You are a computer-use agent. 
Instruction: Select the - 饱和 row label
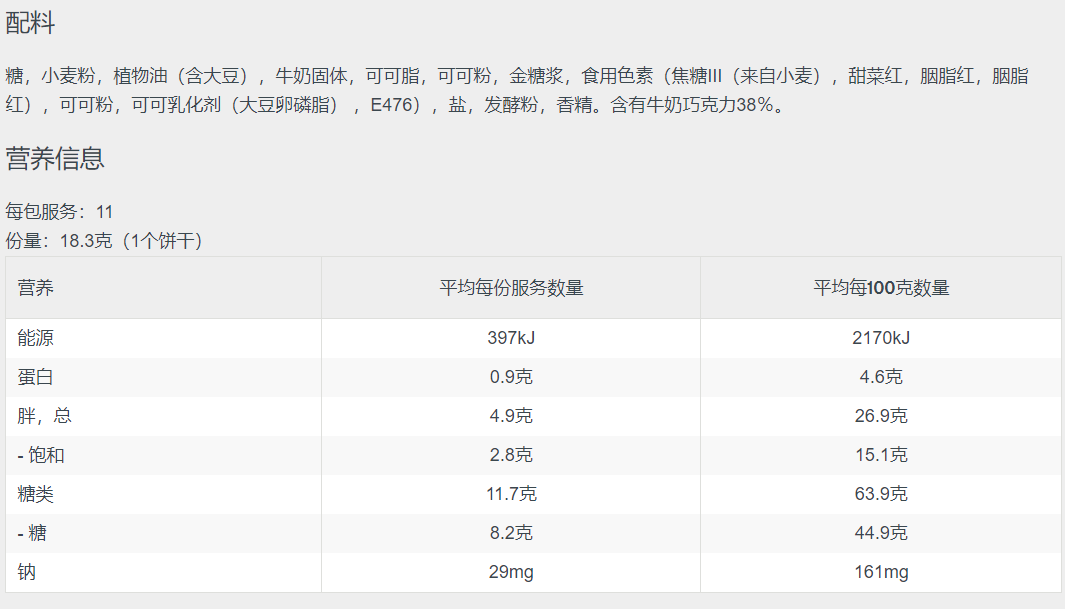pos(41,455)
